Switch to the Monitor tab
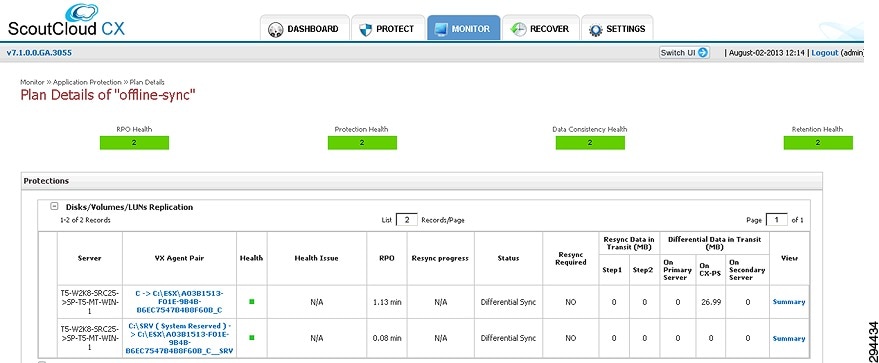 tap(463, 29)
